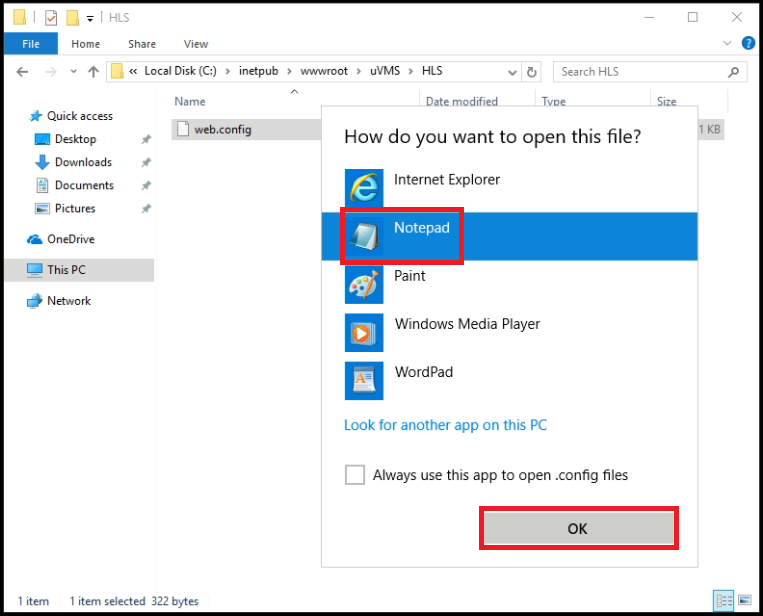Screen dimensions: 763x616
Task: Expand the address bar history dropdown
Action: (511, 72)
